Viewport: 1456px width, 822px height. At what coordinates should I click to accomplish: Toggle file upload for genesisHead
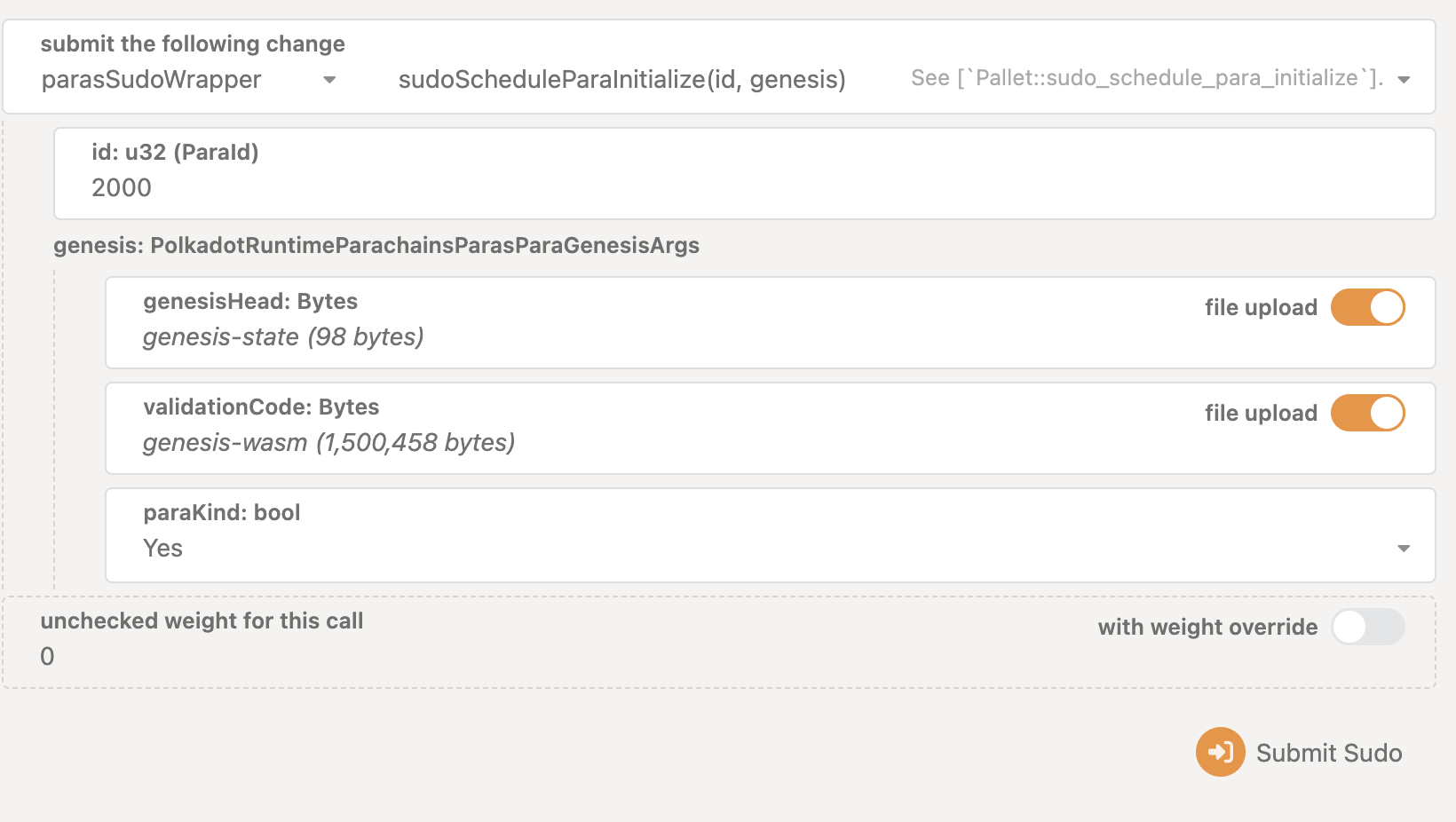click(1367, 308)
